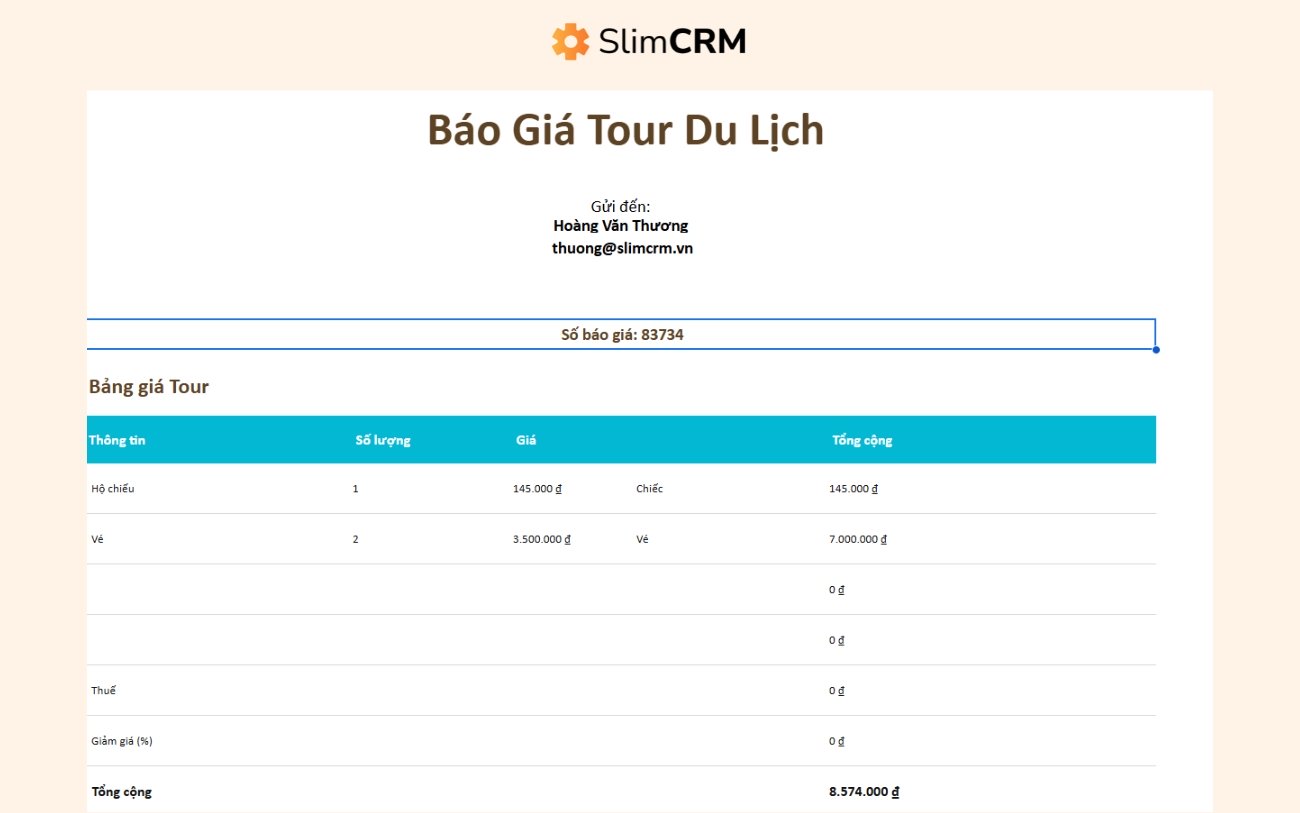Click the email thuong@slimcrm.vn
Screen dimensions: 1300x813
(622, 248)
